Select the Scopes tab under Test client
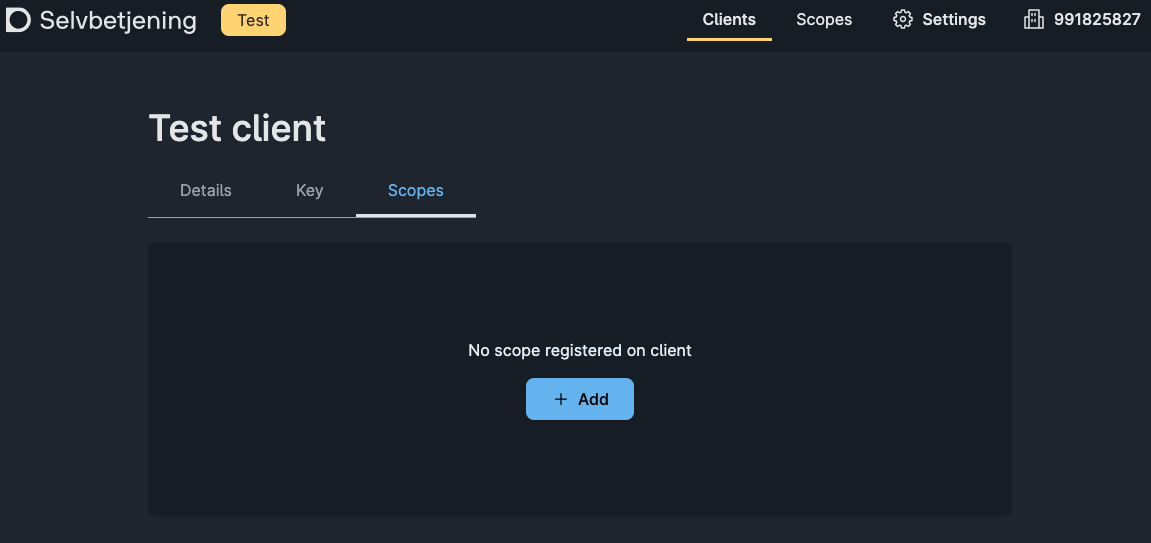This screenshot has width=1151, height=543. point(415,191)
